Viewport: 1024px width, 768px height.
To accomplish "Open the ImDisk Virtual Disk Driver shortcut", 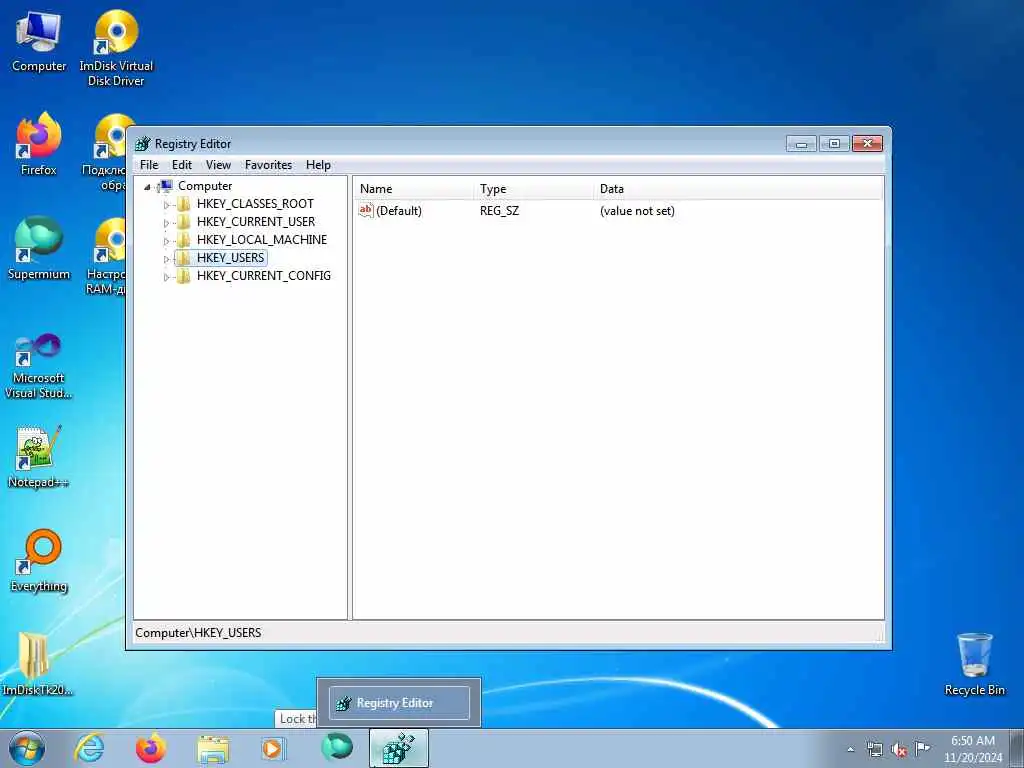I will point(116,48).
